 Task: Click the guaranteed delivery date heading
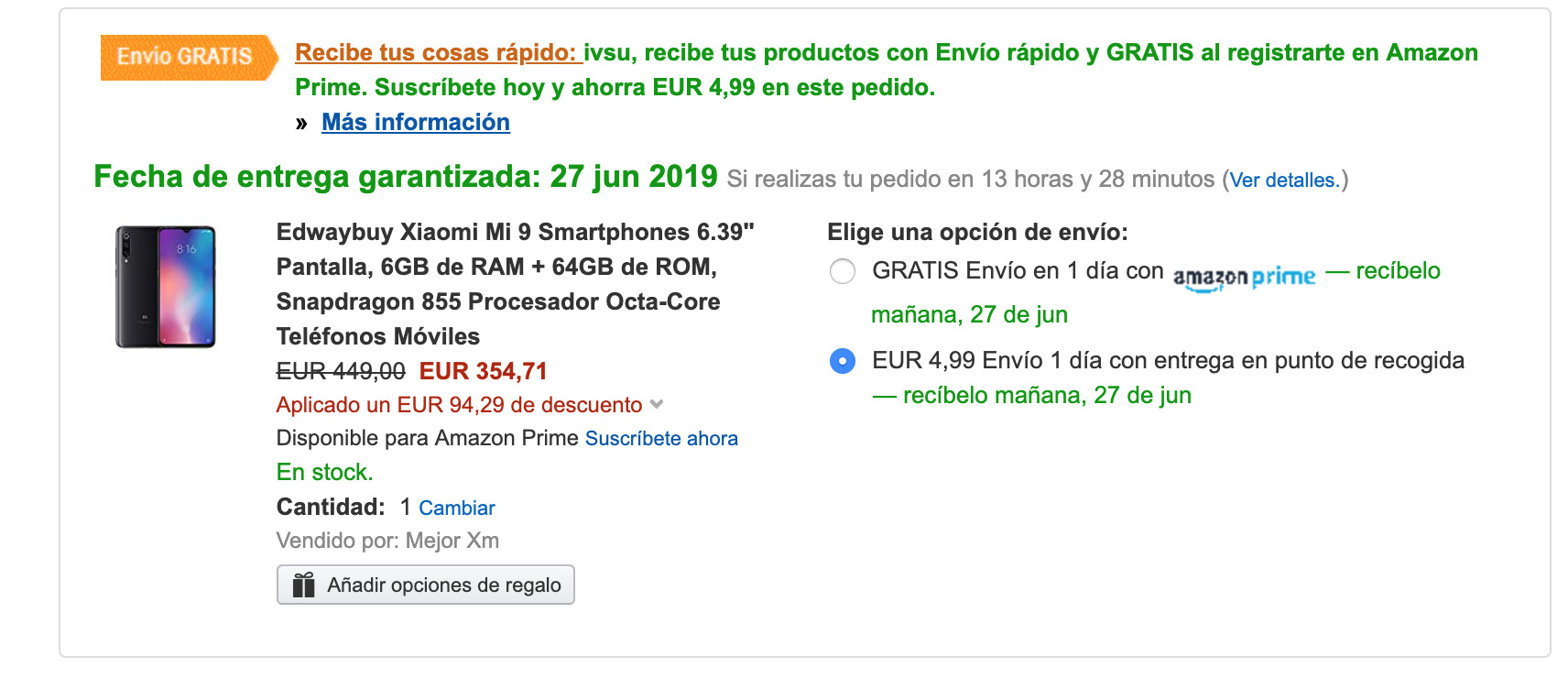[x=405, y=177]
